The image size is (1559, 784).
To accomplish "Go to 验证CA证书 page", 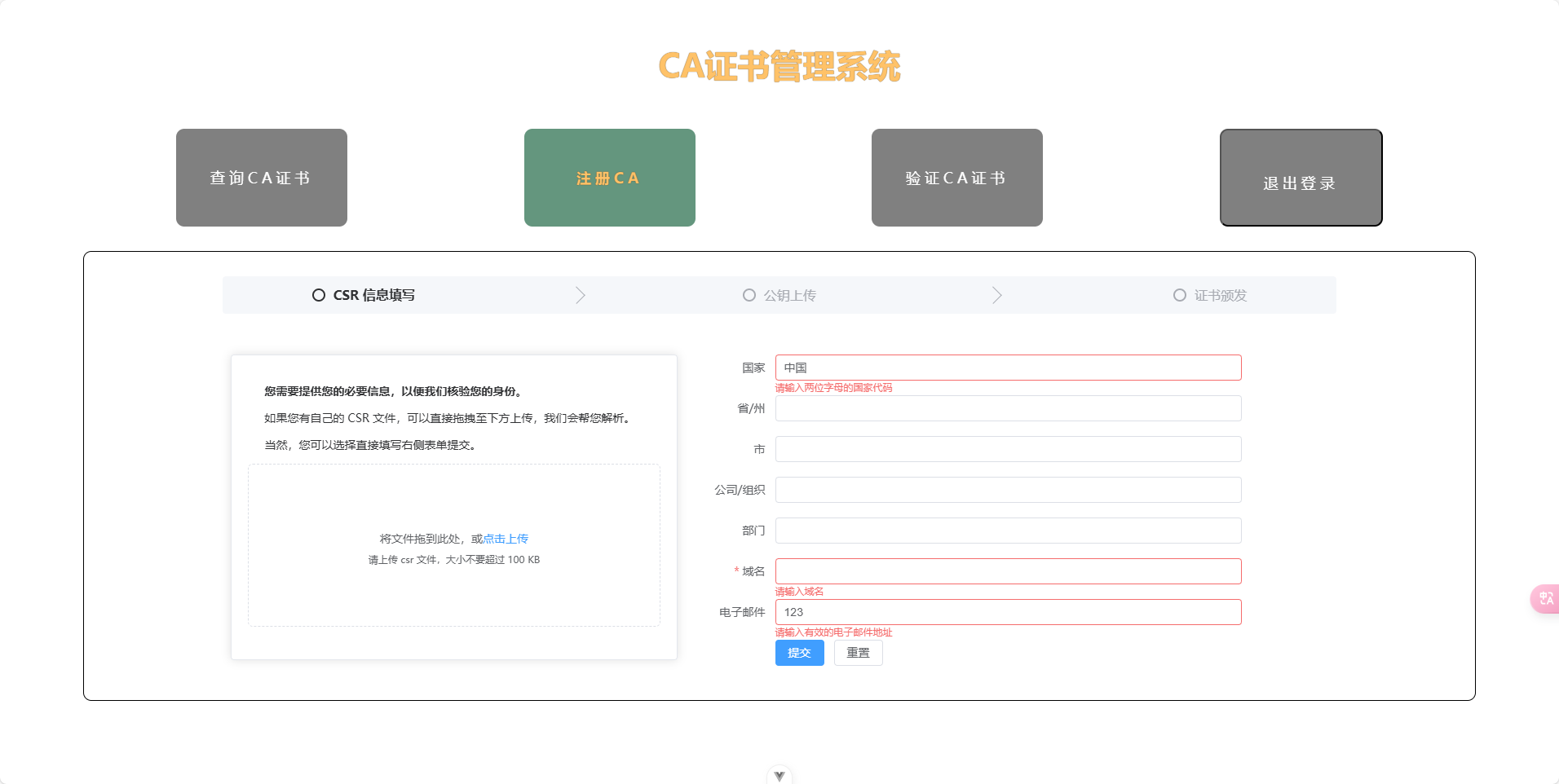I will coord(957,178).
